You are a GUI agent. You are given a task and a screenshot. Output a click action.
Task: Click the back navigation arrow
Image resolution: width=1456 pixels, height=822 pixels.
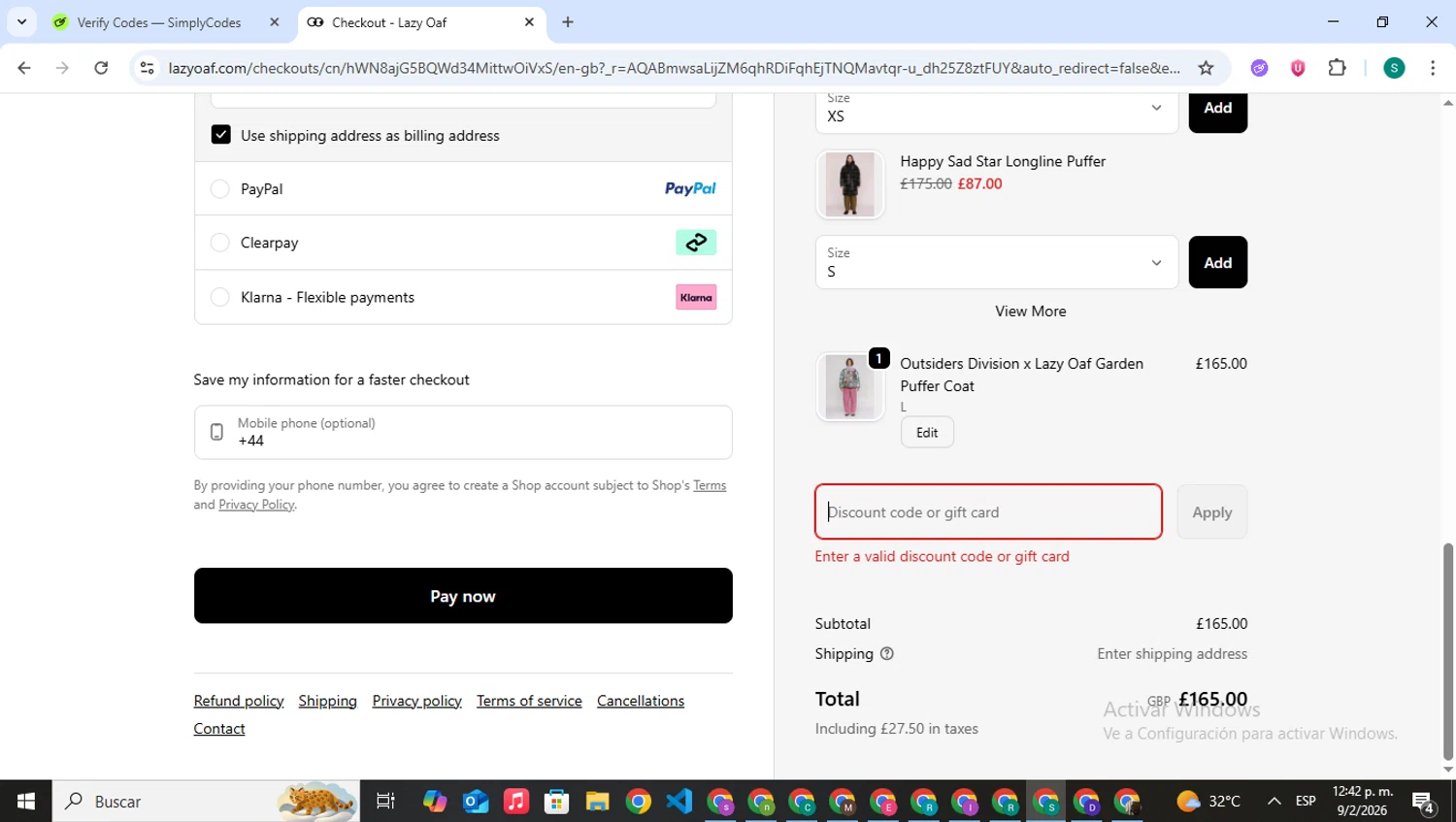[24, 68]
